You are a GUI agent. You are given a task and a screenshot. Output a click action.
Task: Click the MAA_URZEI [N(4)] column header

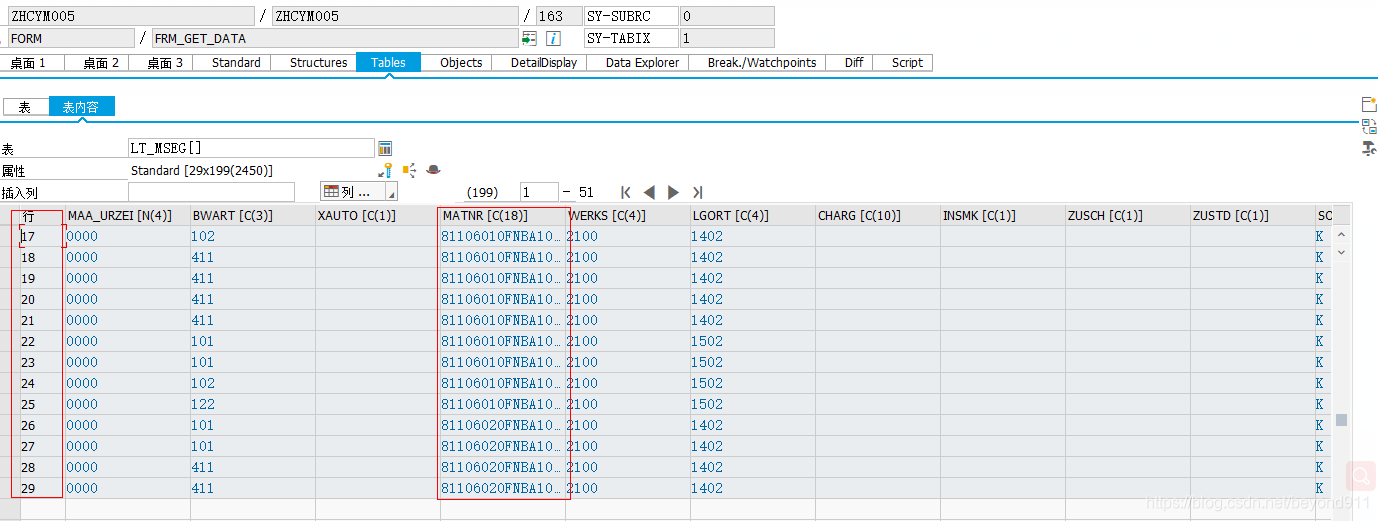[x=127, y=215]
